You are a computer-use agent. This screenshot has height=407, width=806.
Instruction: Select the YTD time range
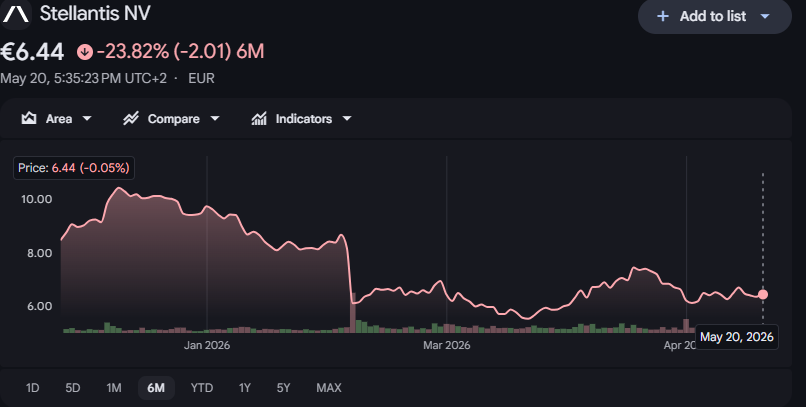[202, 388]
